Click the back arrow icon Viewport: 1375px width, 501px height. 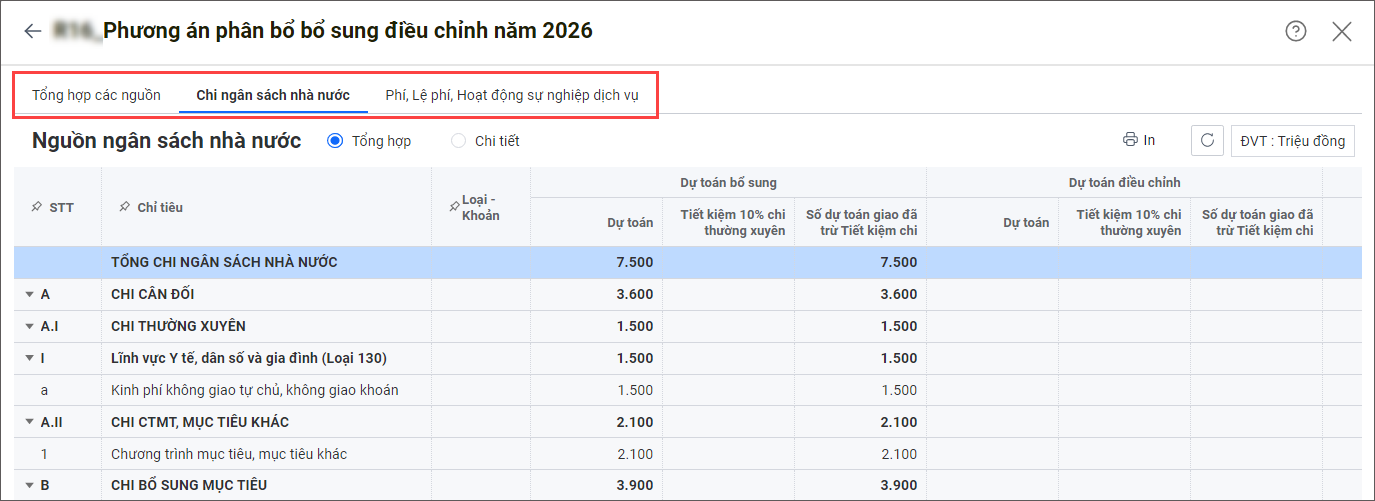pos(33,31)
